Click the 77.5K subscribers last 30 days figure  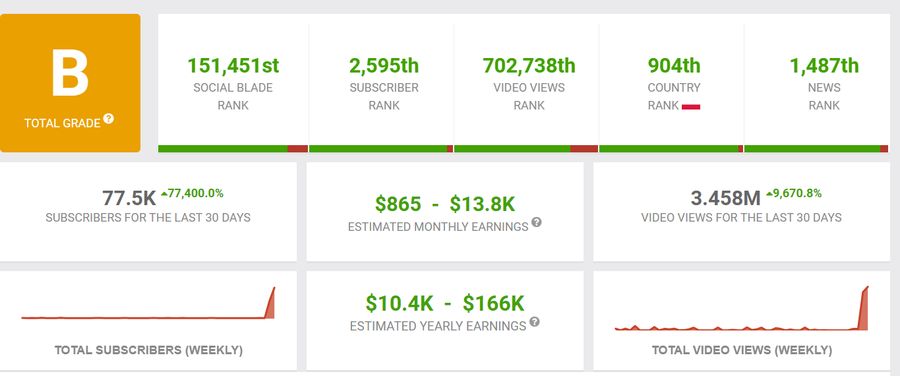click(x=129, y=198)
